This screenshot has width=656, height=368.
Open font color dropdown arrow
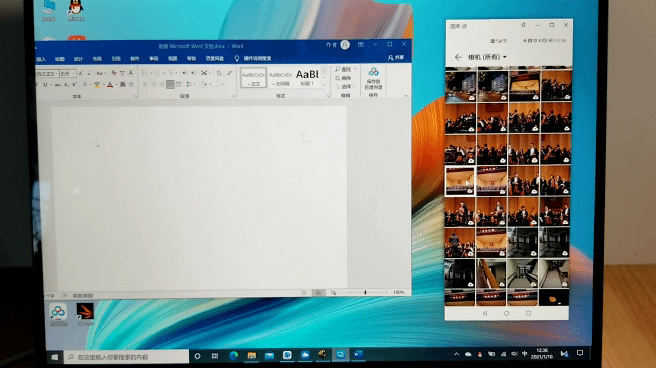[x=115, y=85]
